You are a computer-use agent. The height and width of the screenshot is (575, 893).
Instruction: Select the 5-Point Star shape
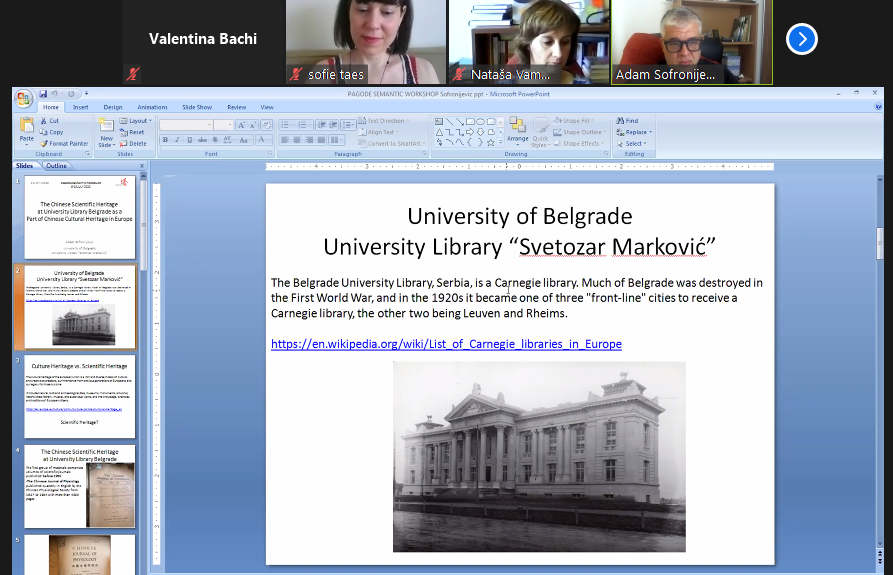point(490,142)
